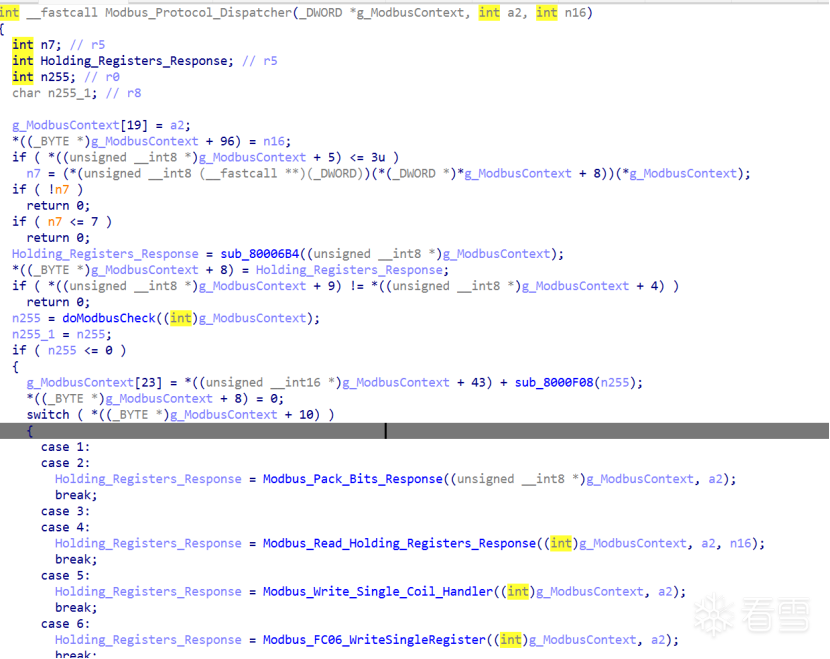
Task: Click the Modbus_Write_Single_Coil_Handler function call
Action: (377, 591)
